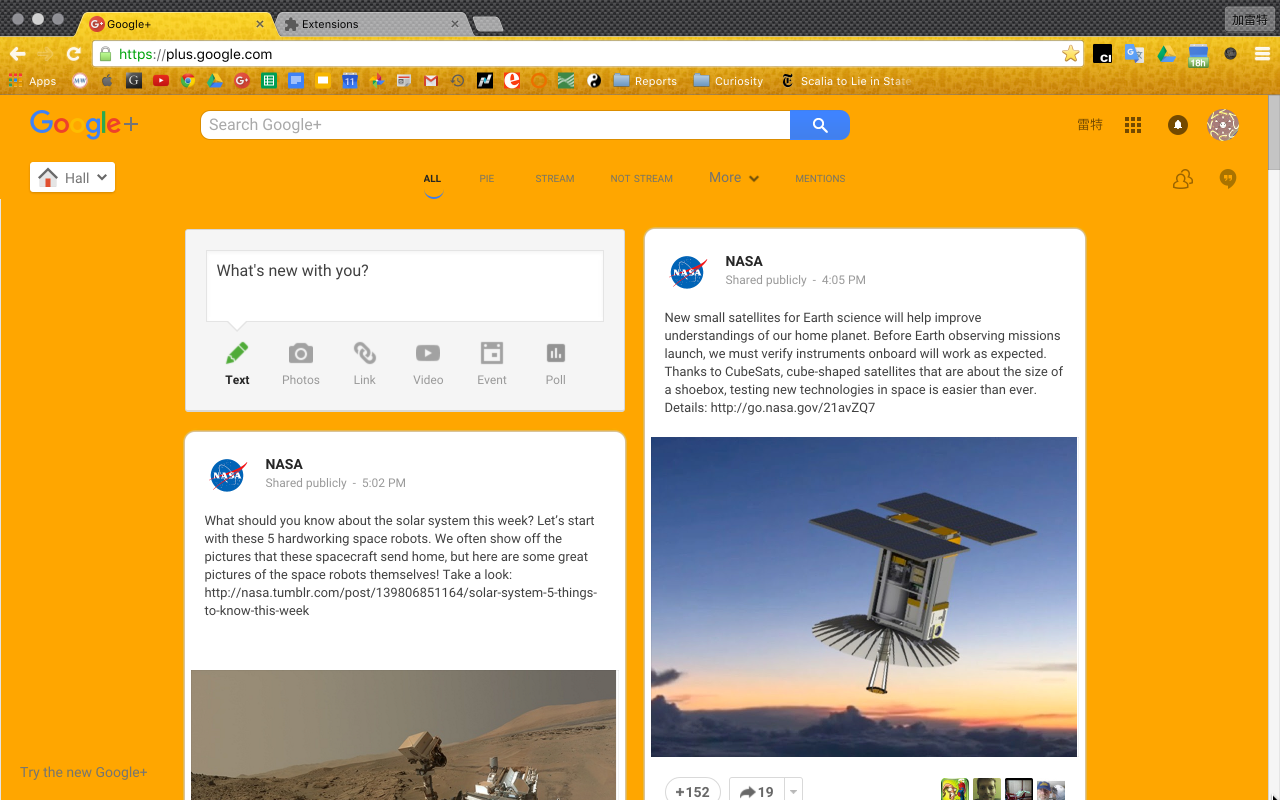The image size is (1280, 800).
Task: Open the Mars rover photo
Action: tap(404, 735)
